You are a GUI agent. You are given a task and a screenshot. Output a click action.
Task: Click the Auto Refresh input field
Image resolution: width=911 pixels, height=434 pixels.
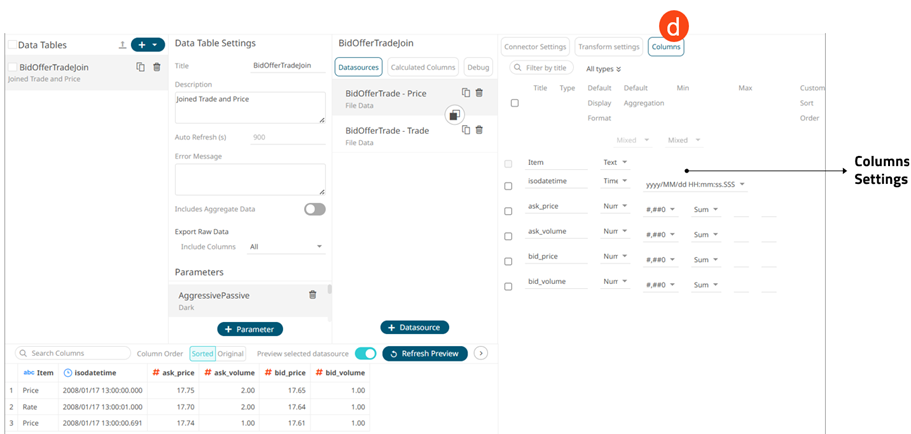288,138
